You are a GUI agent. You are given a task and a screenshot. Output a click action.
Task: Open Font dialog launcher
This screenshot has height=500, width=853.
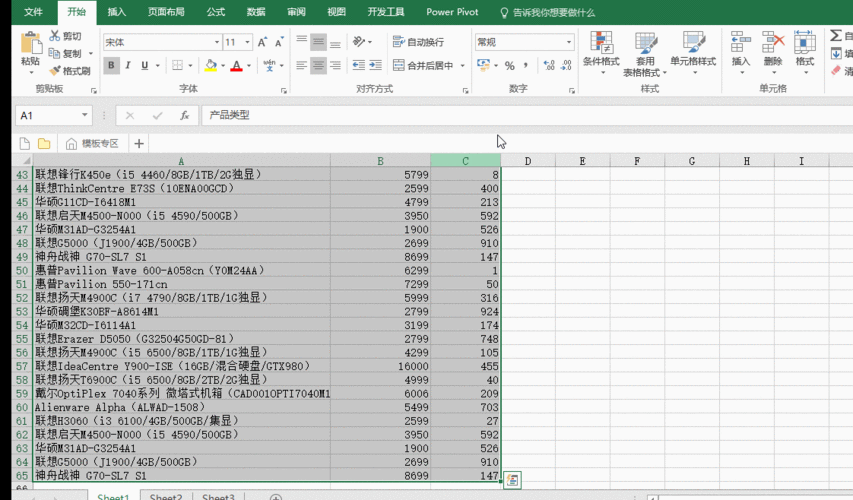(x=283, y=91)
